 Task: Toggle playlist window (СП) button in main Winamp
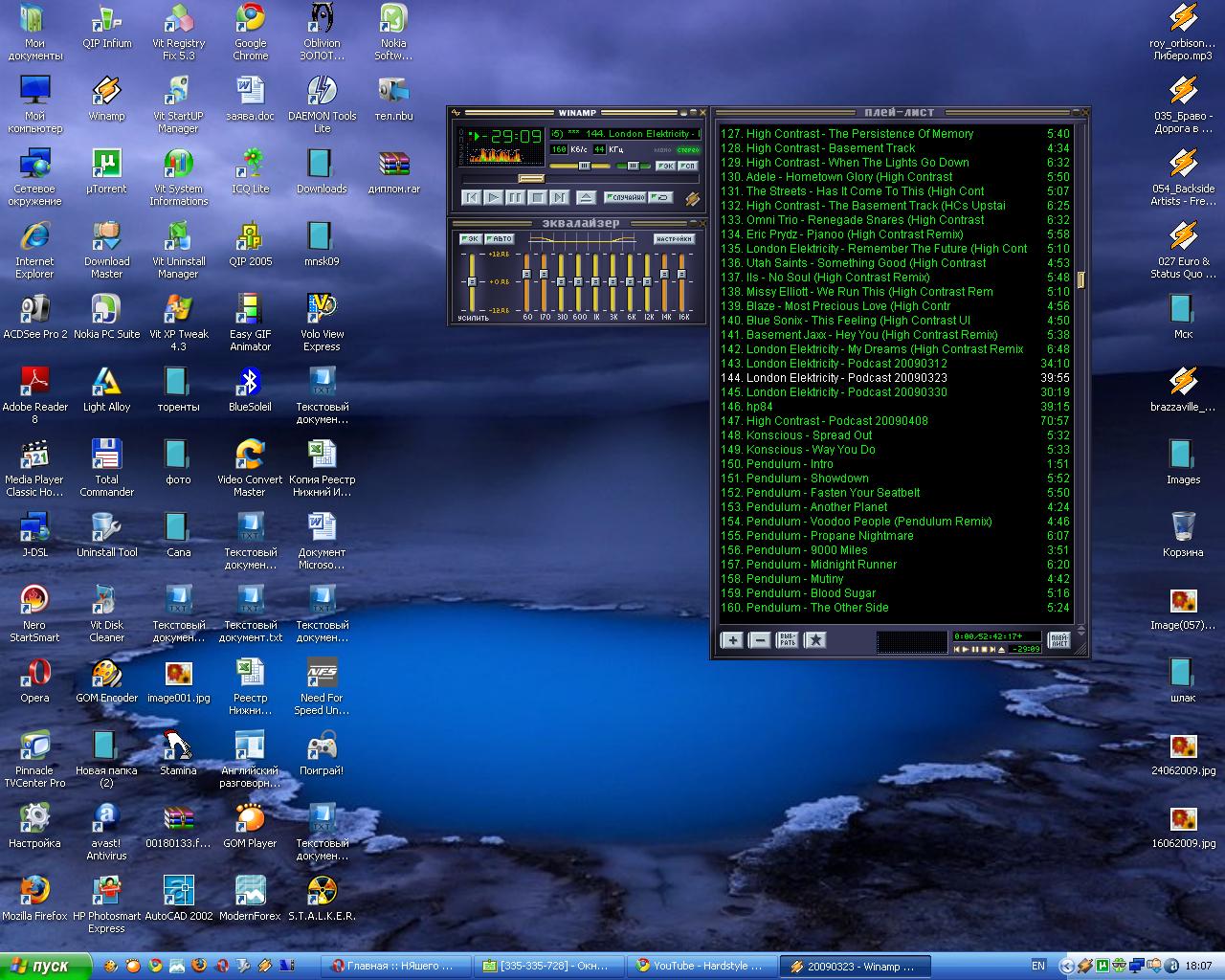[x=688, y=166]
